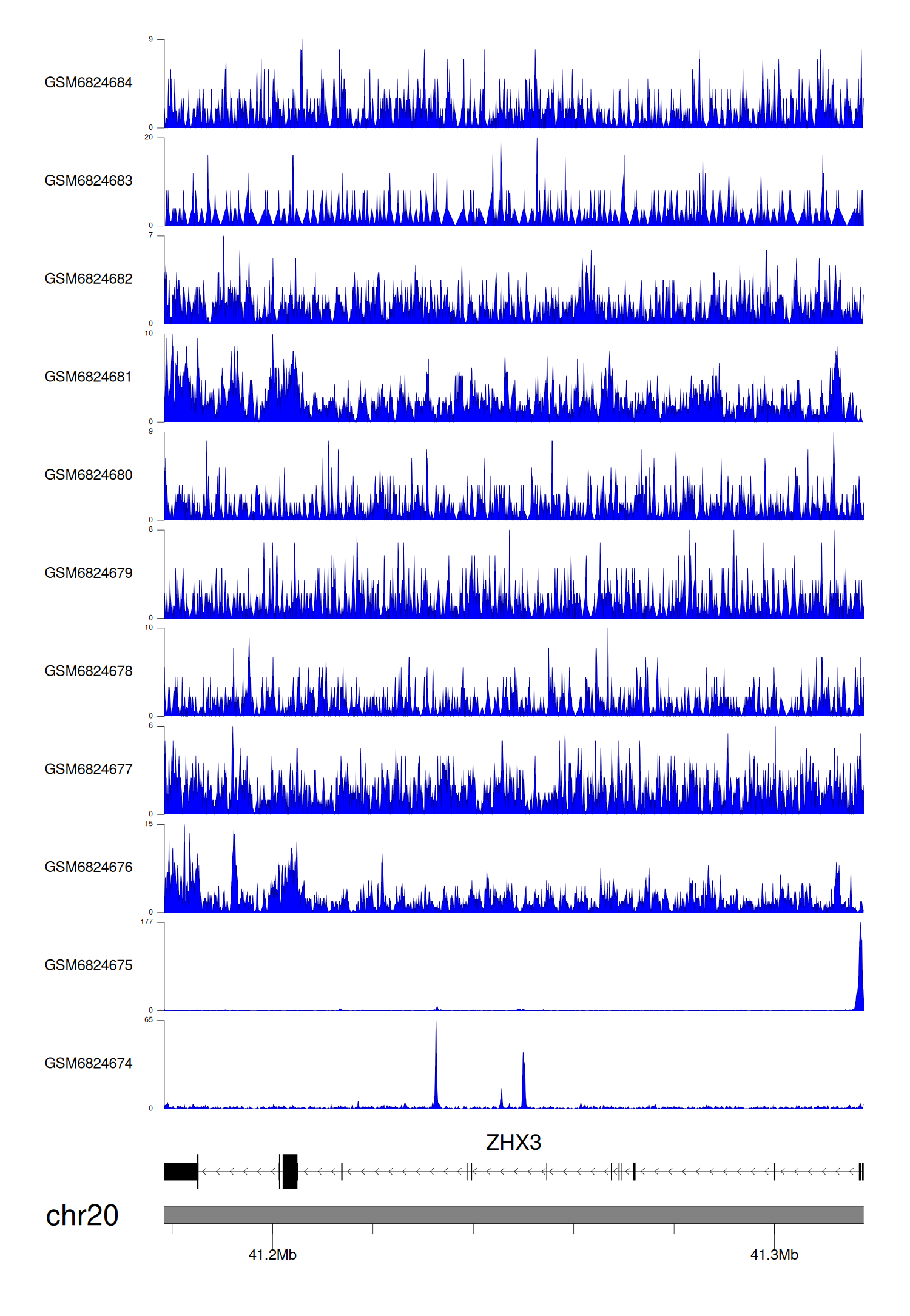Click the GSM6824676 track name
The image size is (910, 1316).
coord(89,867)
